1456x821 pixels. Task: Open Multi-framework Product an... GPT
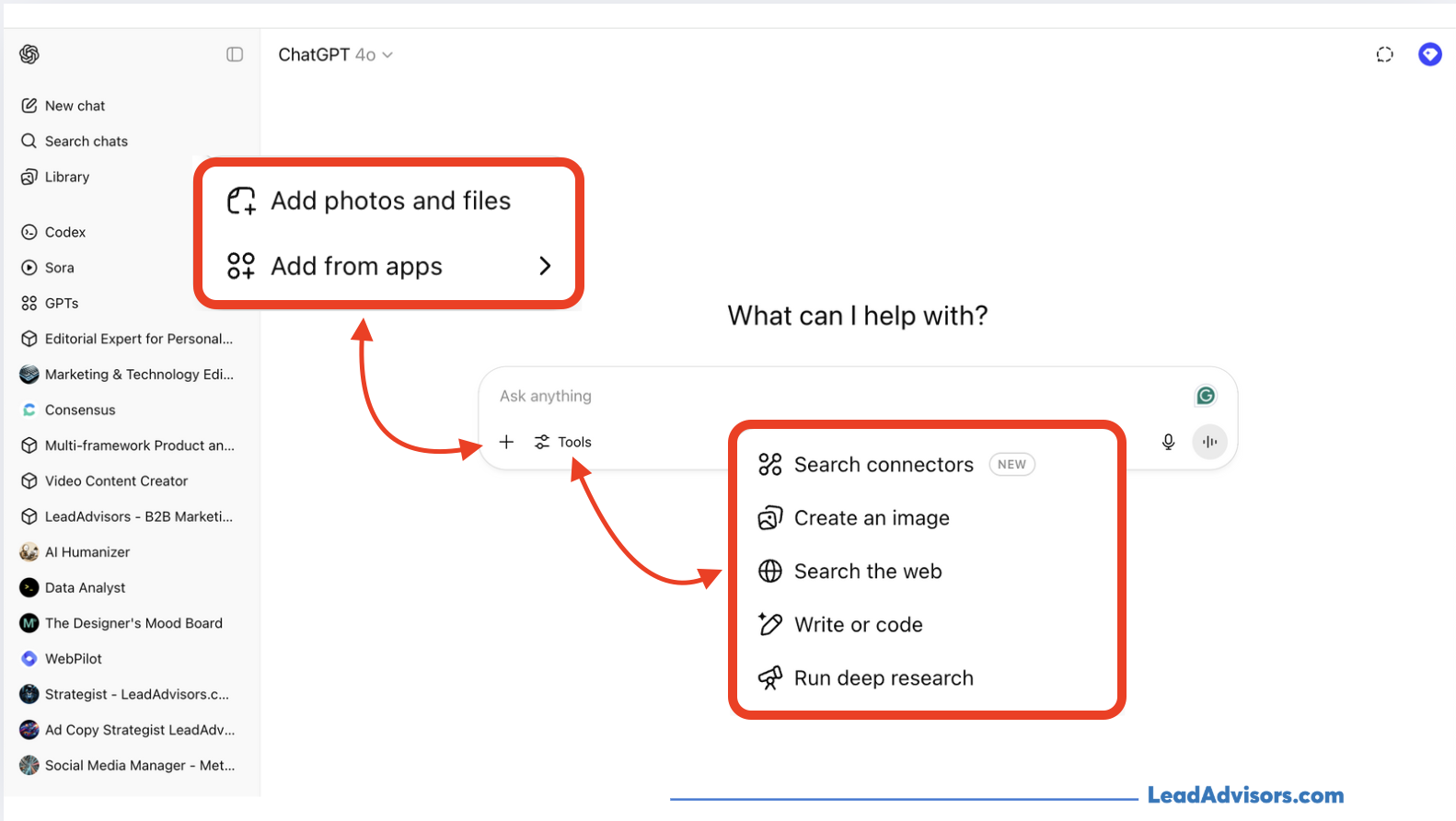(127, 445)
